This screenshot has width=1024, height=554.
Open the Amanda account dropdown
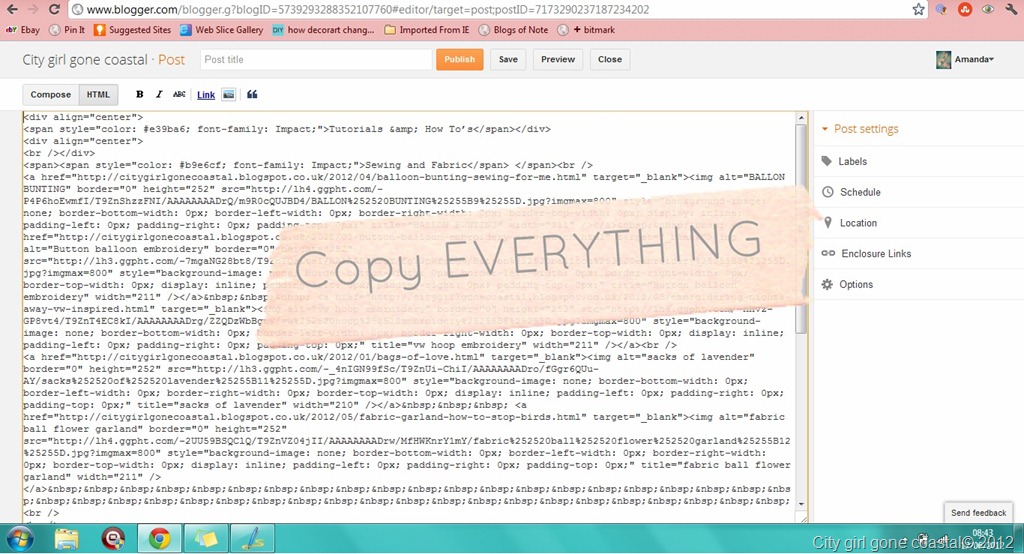[x=974, y=59]
